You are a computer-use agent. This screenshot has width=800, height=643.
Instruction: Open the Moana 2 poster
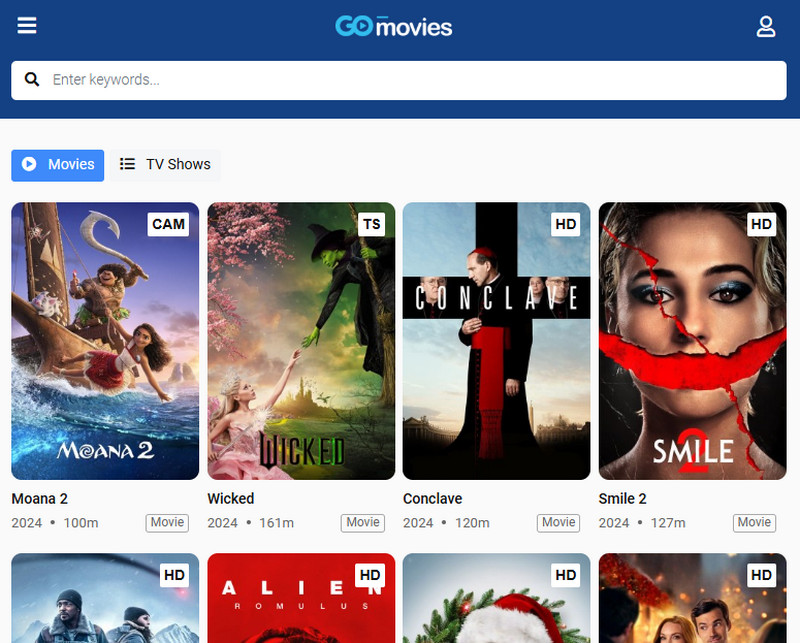pyautogui.click(x=105, y=341)
